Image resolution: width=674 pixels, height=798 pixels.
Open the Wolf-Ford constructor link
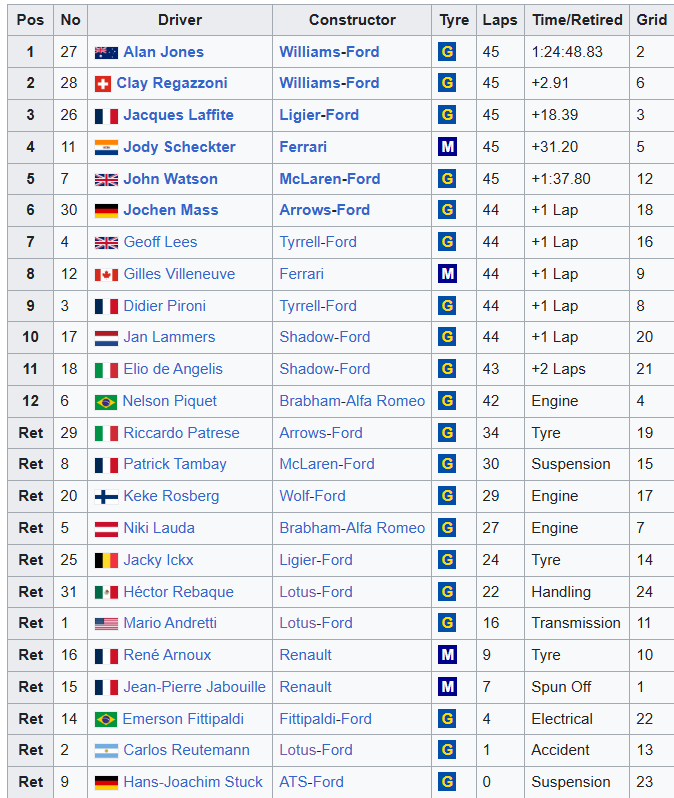(x=313, y=496)
